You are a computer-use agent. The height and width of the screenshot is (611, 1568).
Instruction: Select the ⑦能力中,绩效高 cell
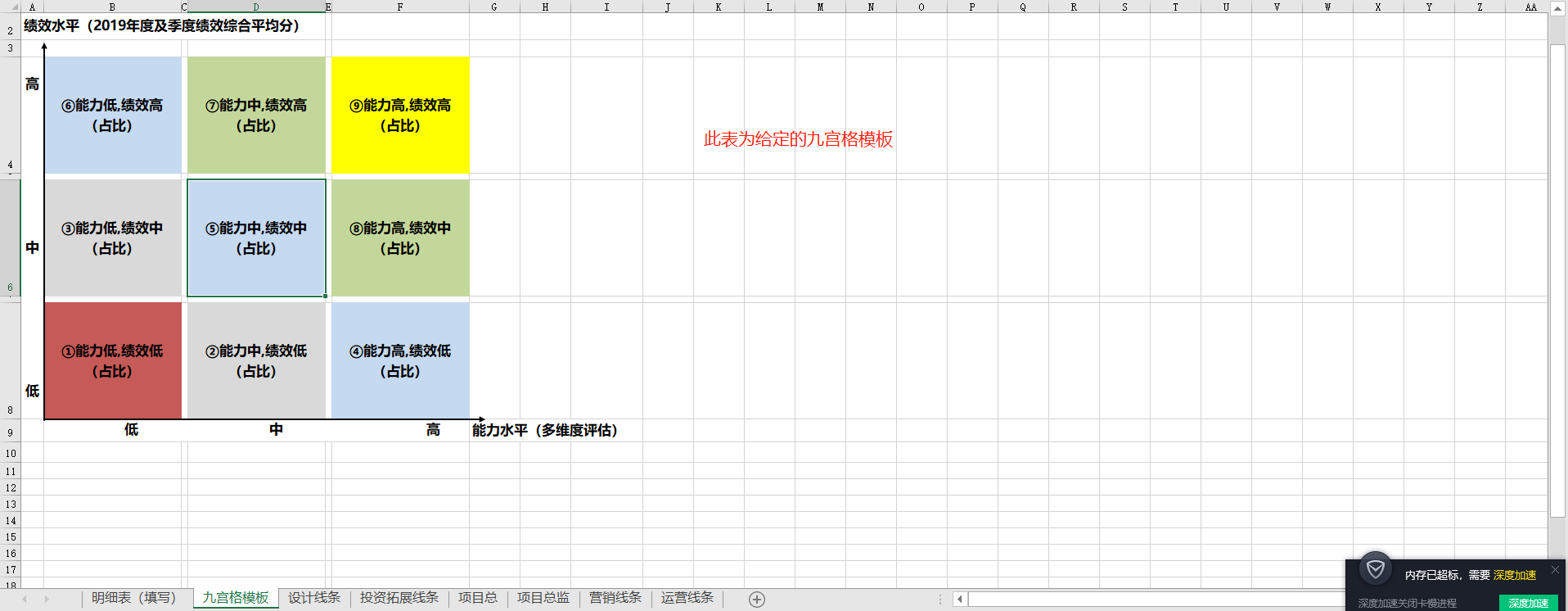(256, 115)
